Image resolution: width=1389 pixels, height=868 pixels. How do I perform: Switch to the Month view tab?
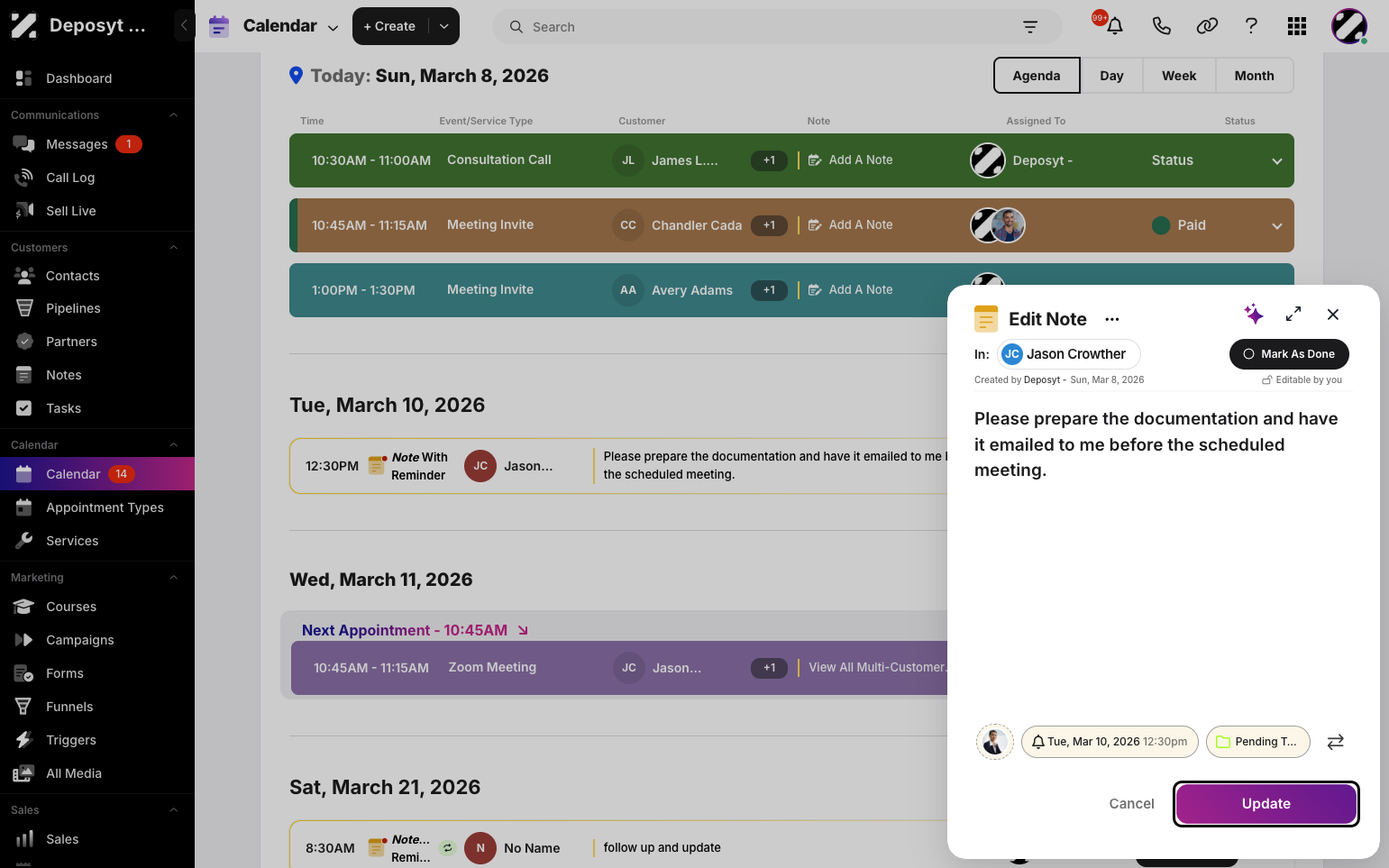coord(1254,76)
